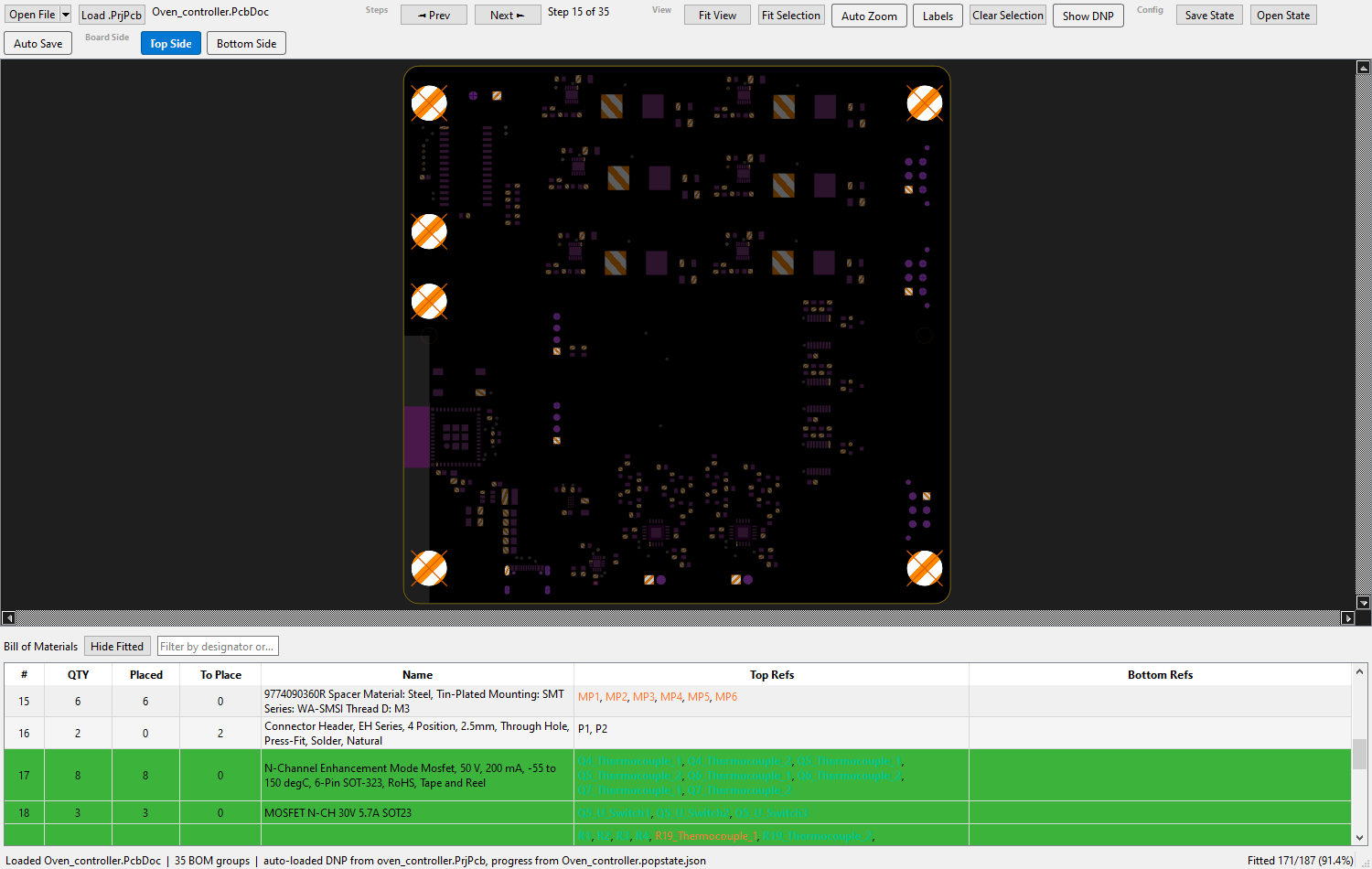
Task: Toggle the Auto Save button
Action: click(38, 43)
